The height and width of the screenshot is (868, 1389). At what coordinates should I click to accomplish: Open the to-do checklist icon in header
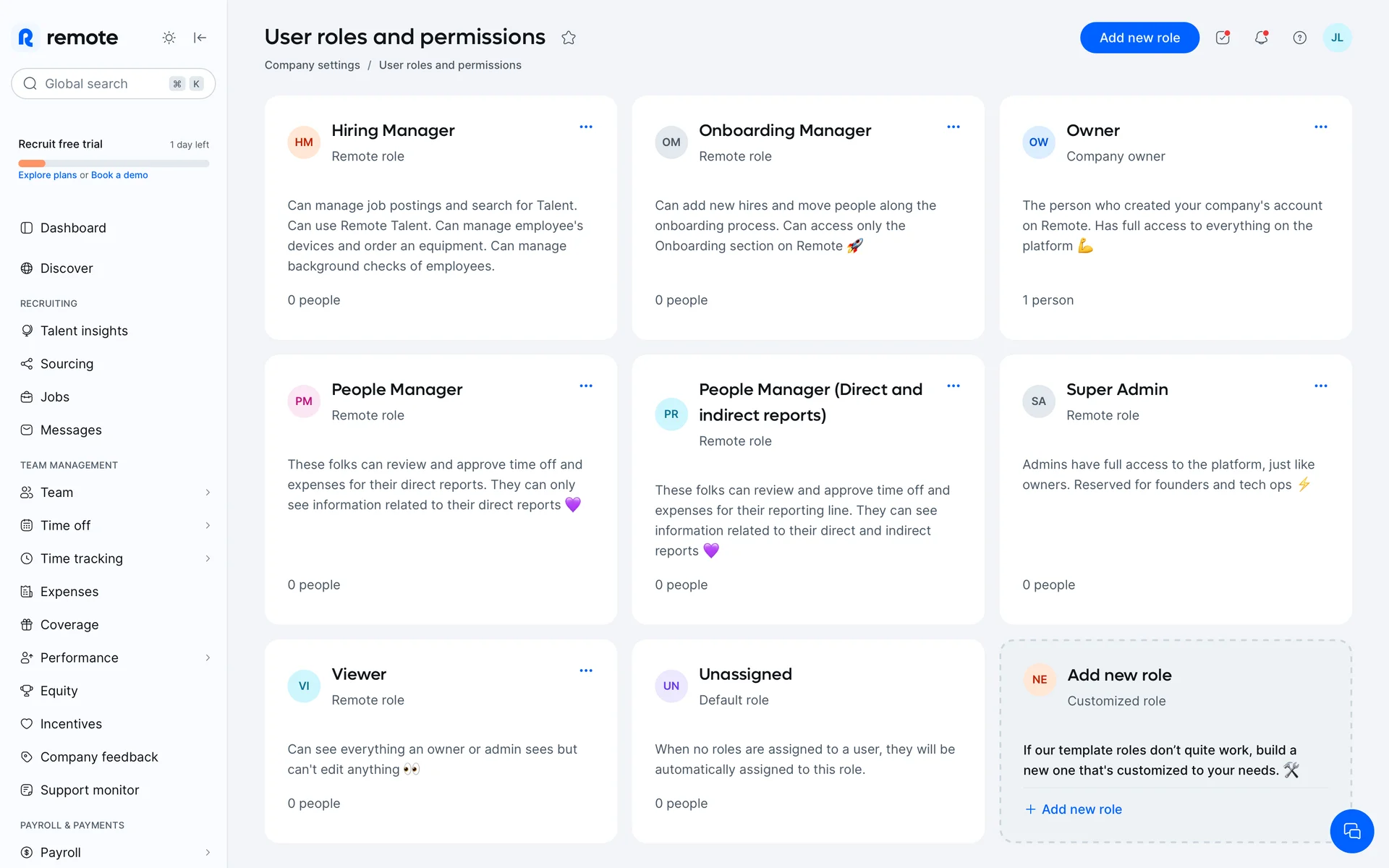click(1223, 38)
